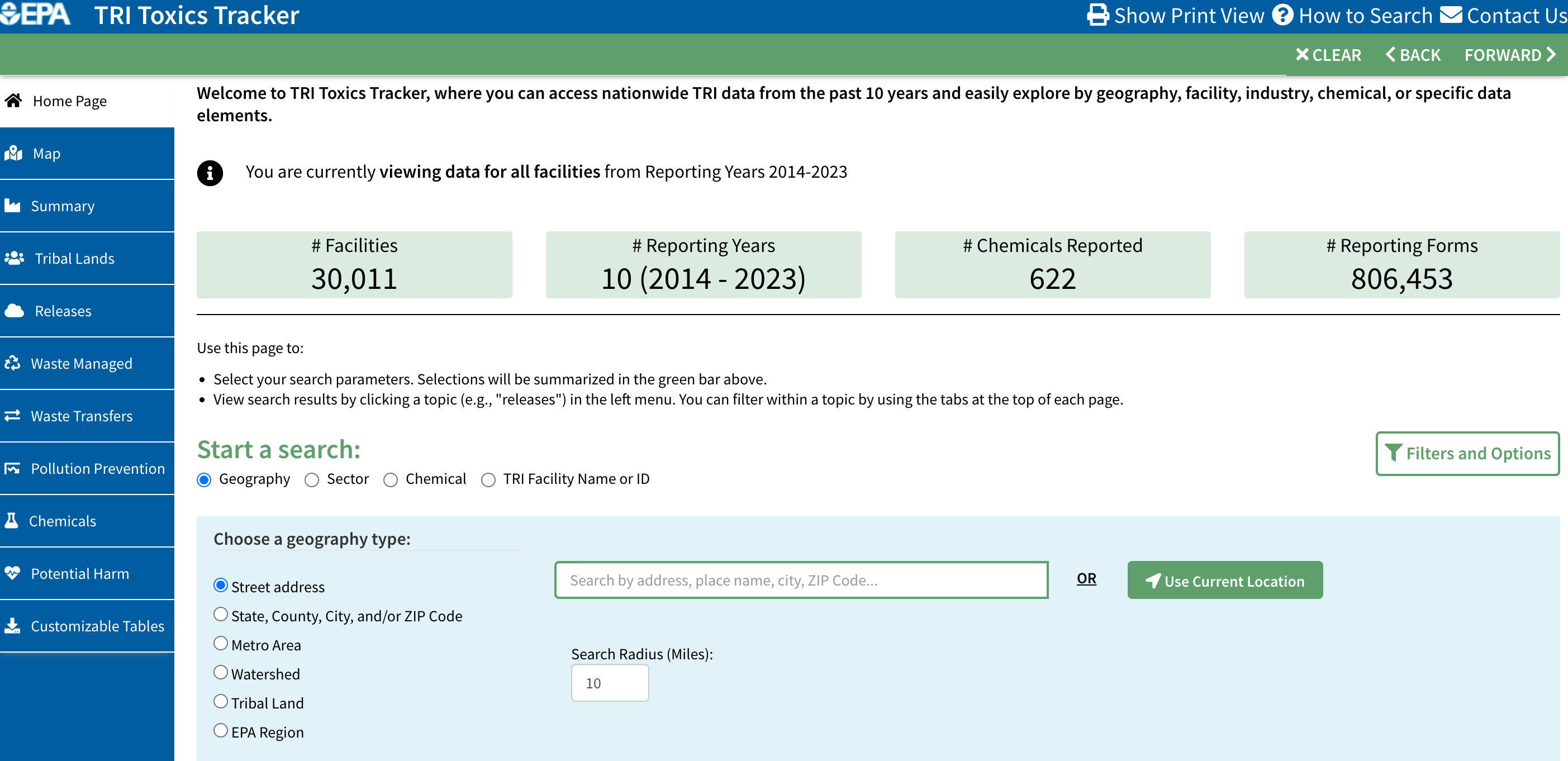Open Filters and Options panel
The width and height of the screenshot is (1568, 761).
tap(1467, 454)
